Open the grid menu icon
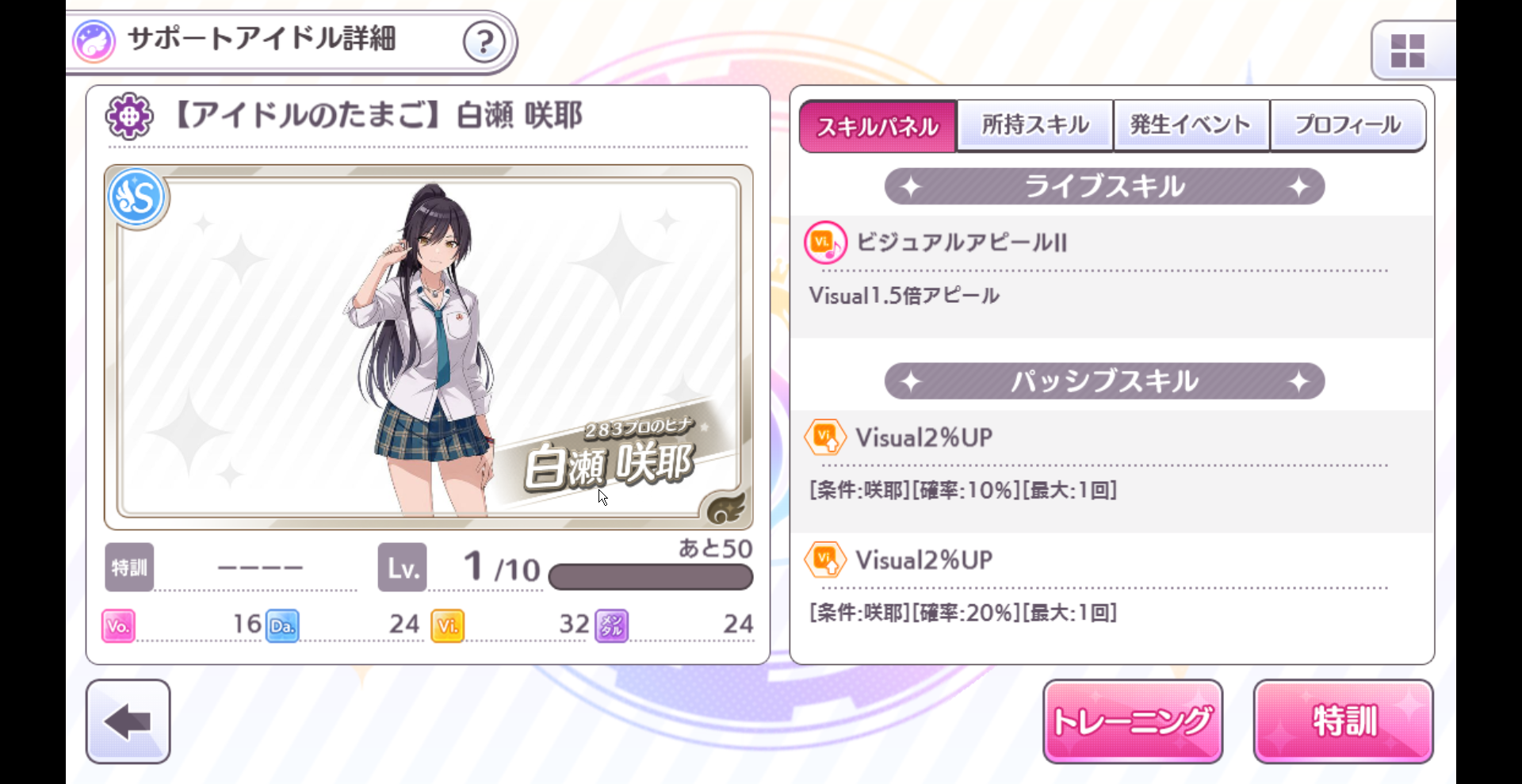 [x=1408, y=51]
